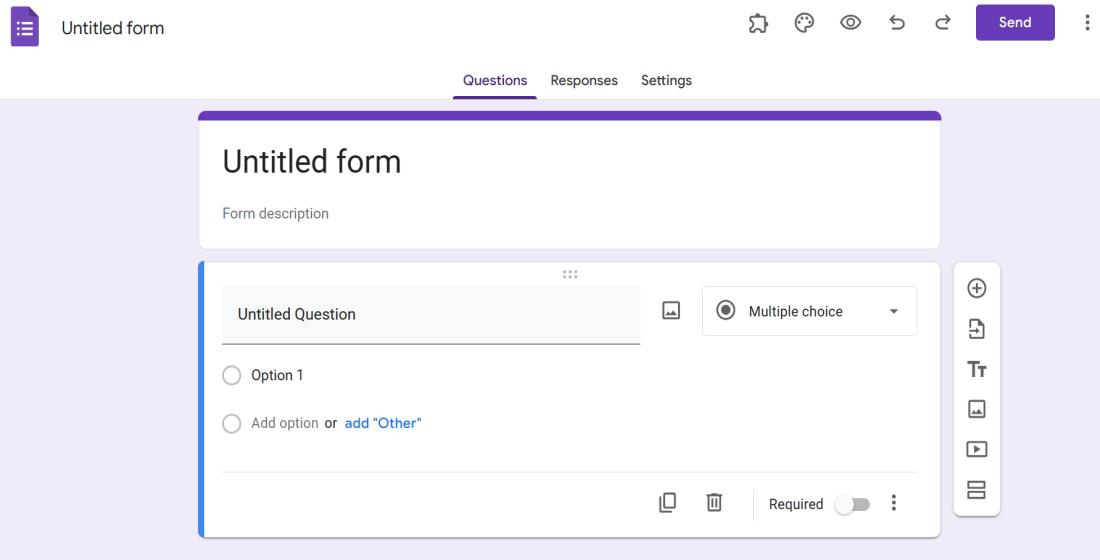The height and width of the screenshot is (560, 1100).
Task: Click the undo arrow
Action: pos(897,23)
